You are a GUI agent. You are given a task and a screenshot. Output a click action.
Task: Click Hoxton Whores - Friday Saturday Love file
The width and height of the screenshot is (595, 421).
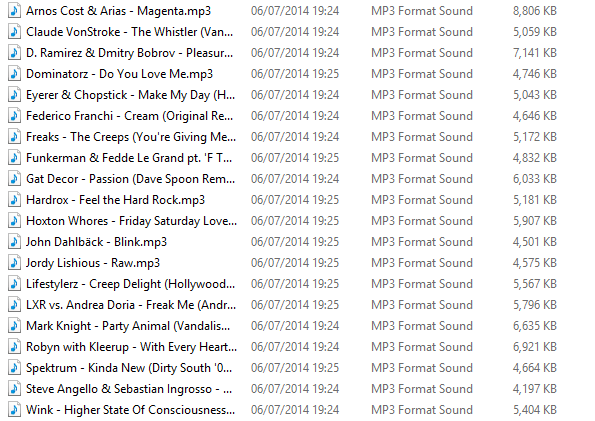pyautogui.click(x=131, y=221)
